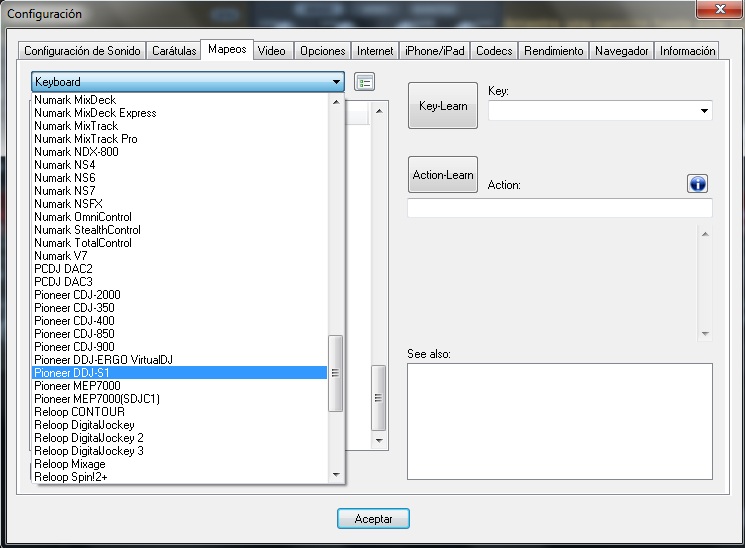Click the Action input field
The image size is (745, 548).
click(x=560, y=208)
